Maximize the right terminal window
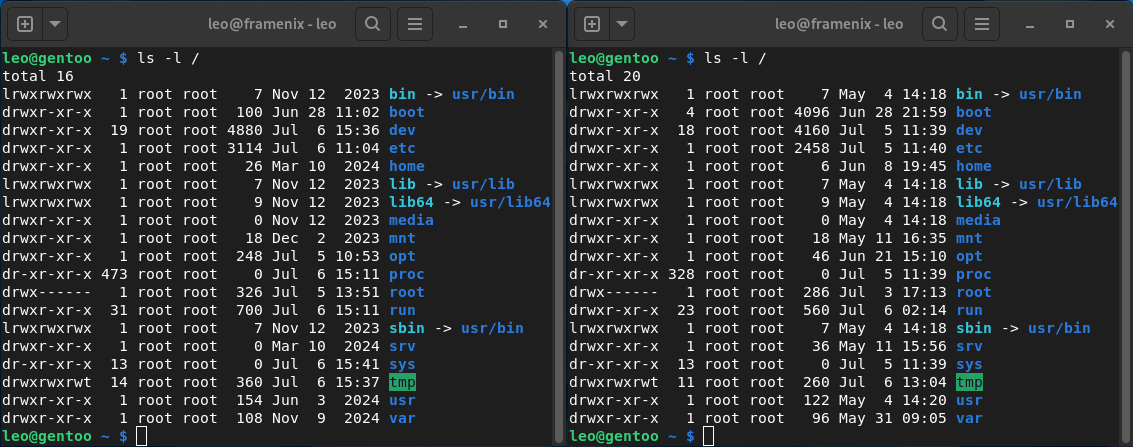The image size is (1133, 447). 1069,24
